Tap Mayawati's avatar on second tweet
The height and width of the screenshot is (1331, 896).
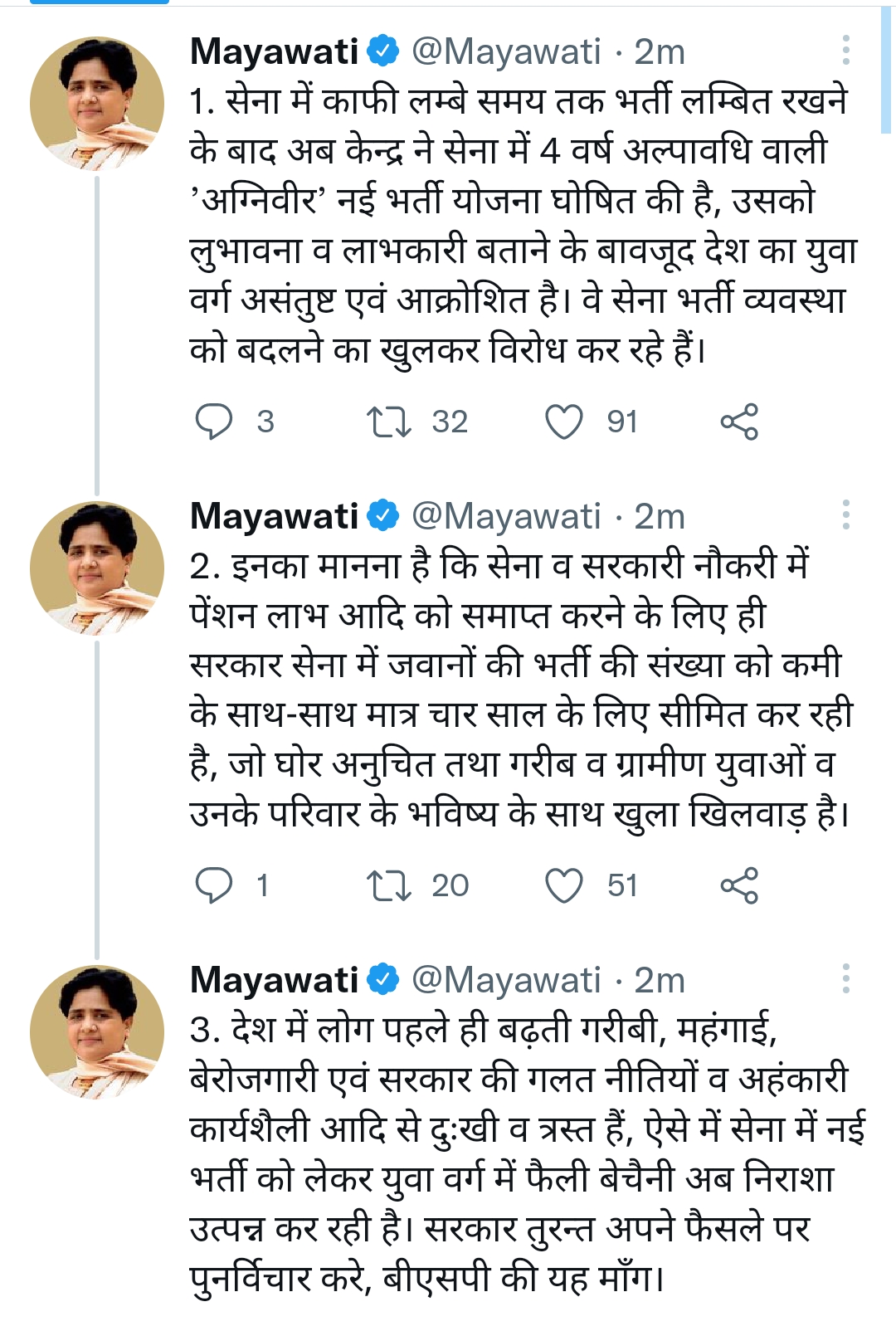click(97, 568)
